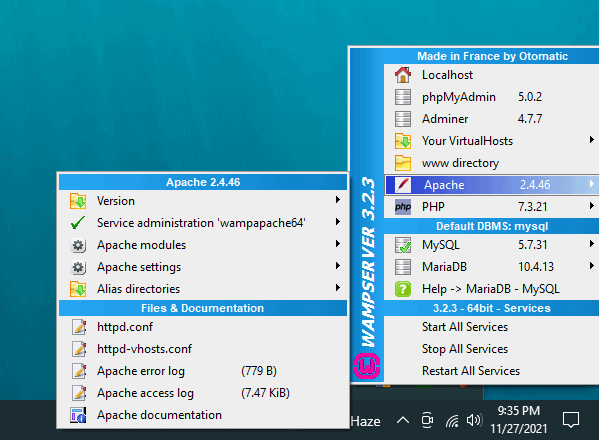Click the www directory folder icon

coord(403,163)
